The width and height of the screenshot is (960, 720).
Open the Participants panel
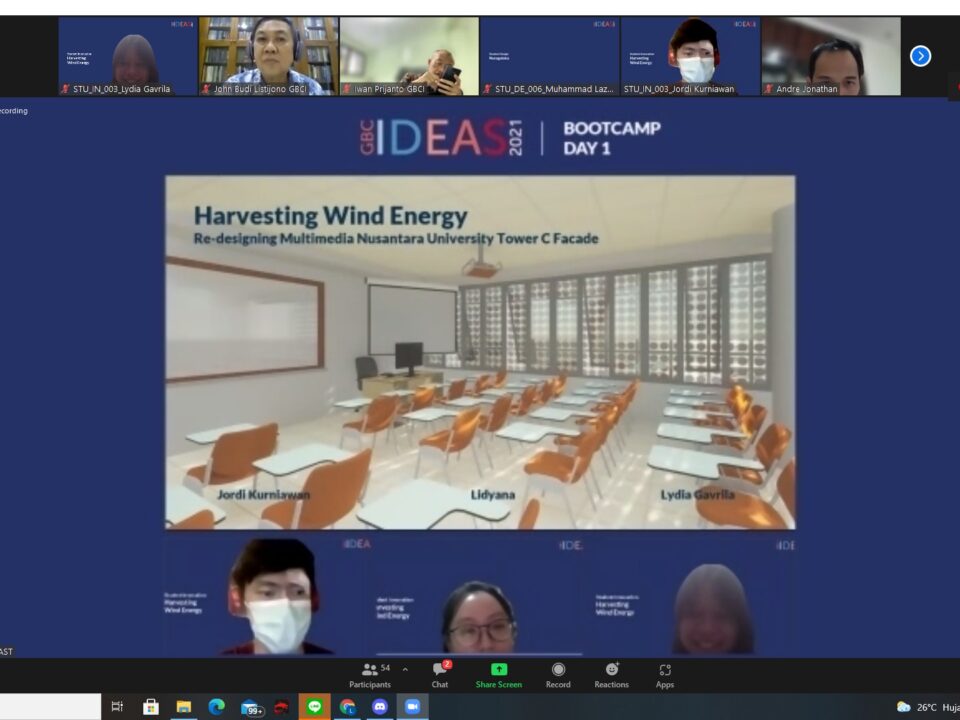(370, 675)
